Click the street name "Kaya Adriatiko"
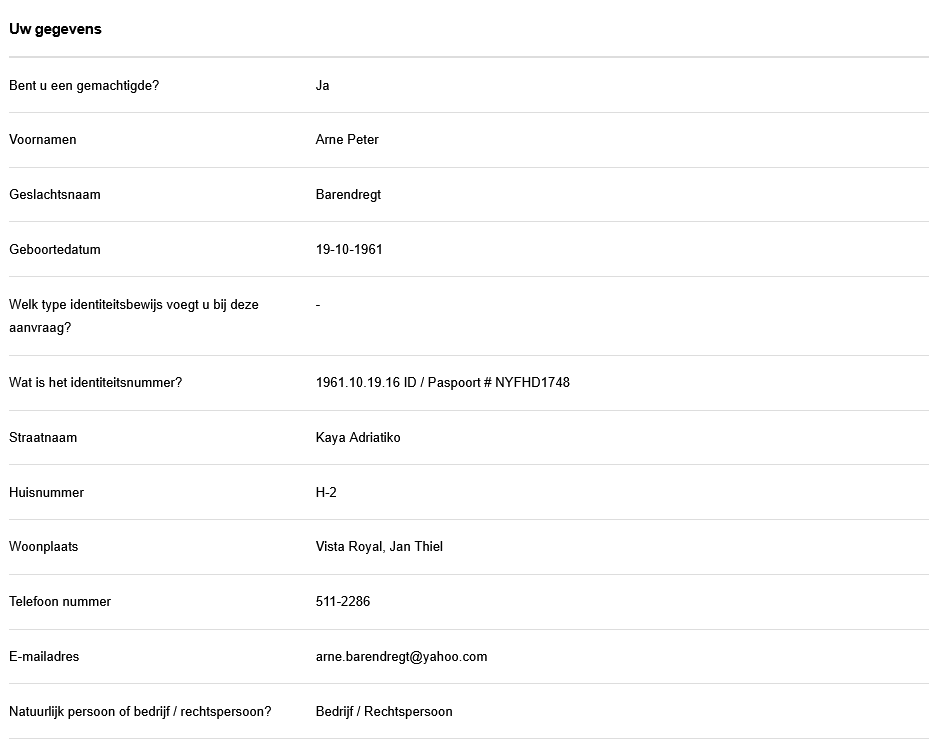The image size is (948, 746). [358, 437]
